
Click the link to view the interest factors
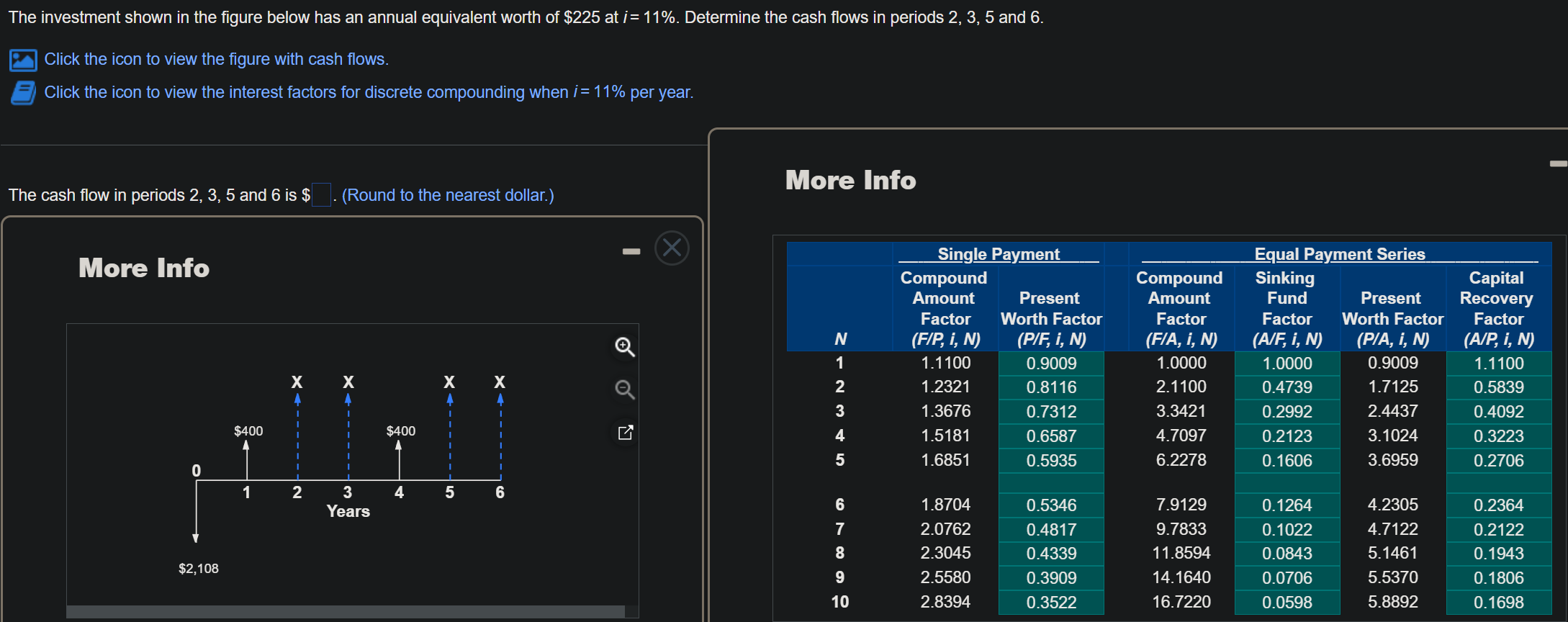[x=369, y=92]
